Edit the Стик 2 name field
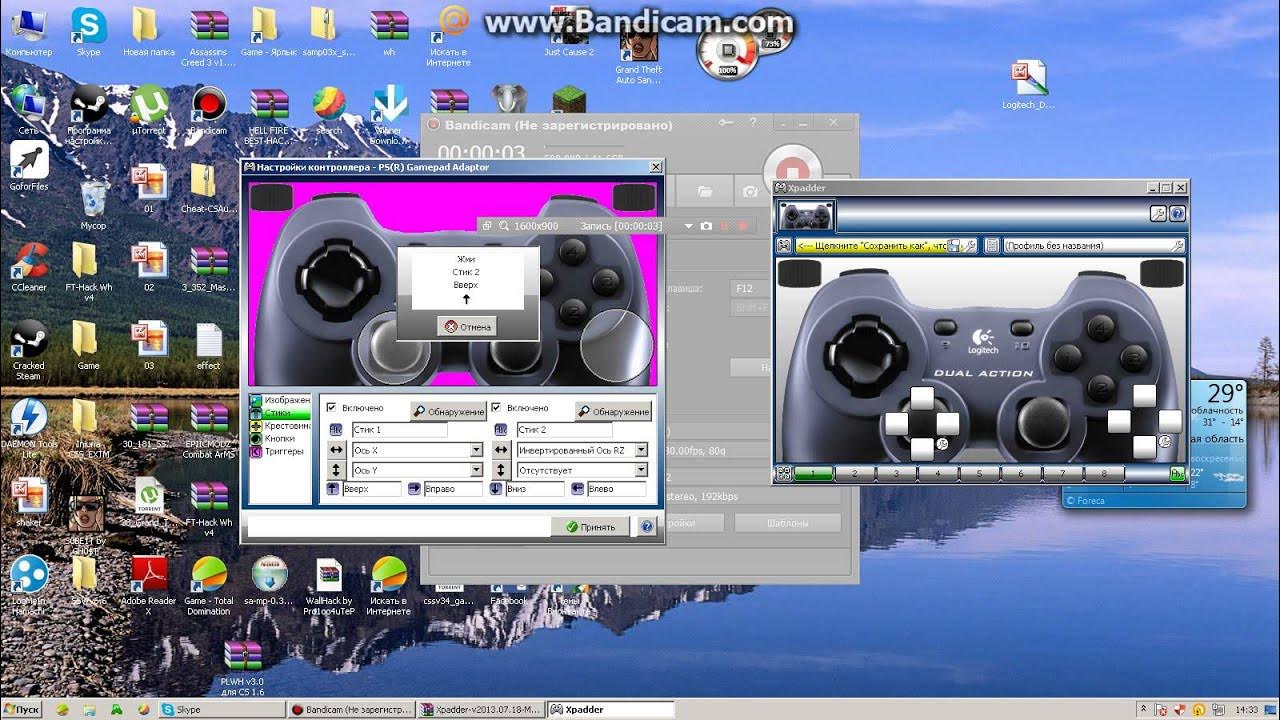Screen dimensions: 1280x720 click(563, 430)
